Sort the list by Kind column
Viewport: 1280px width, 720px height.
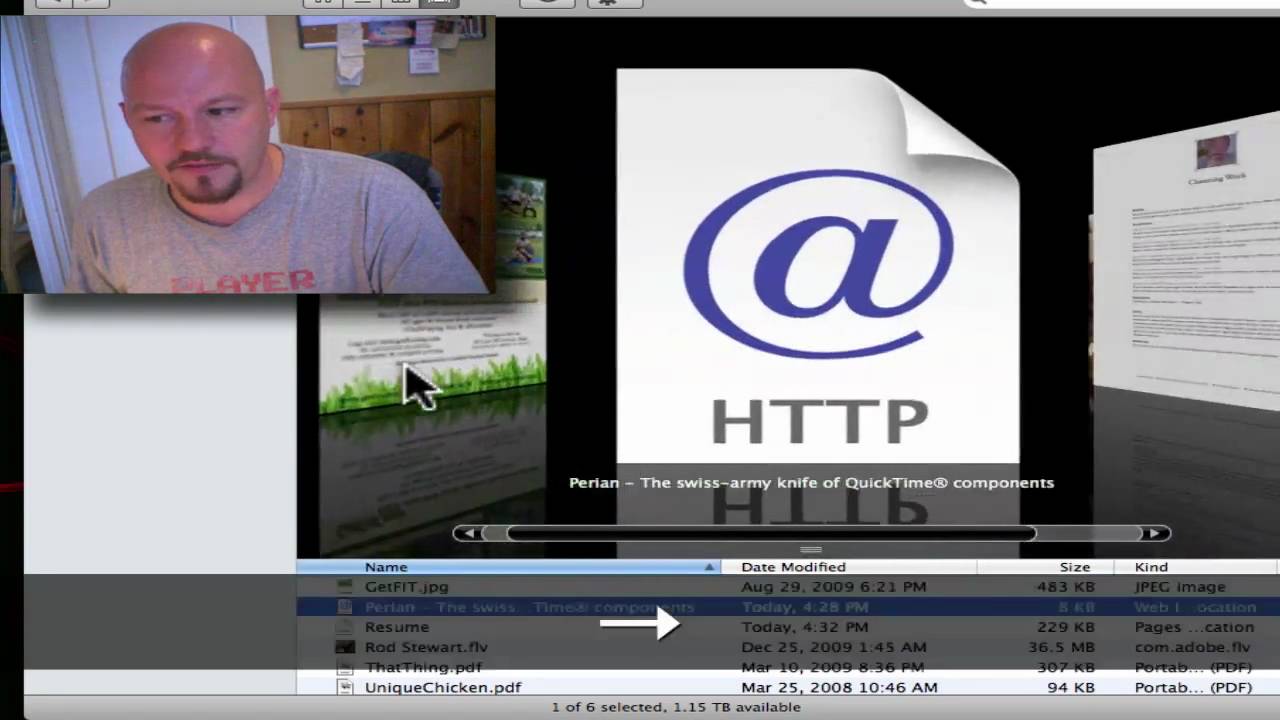[1197, 567]
